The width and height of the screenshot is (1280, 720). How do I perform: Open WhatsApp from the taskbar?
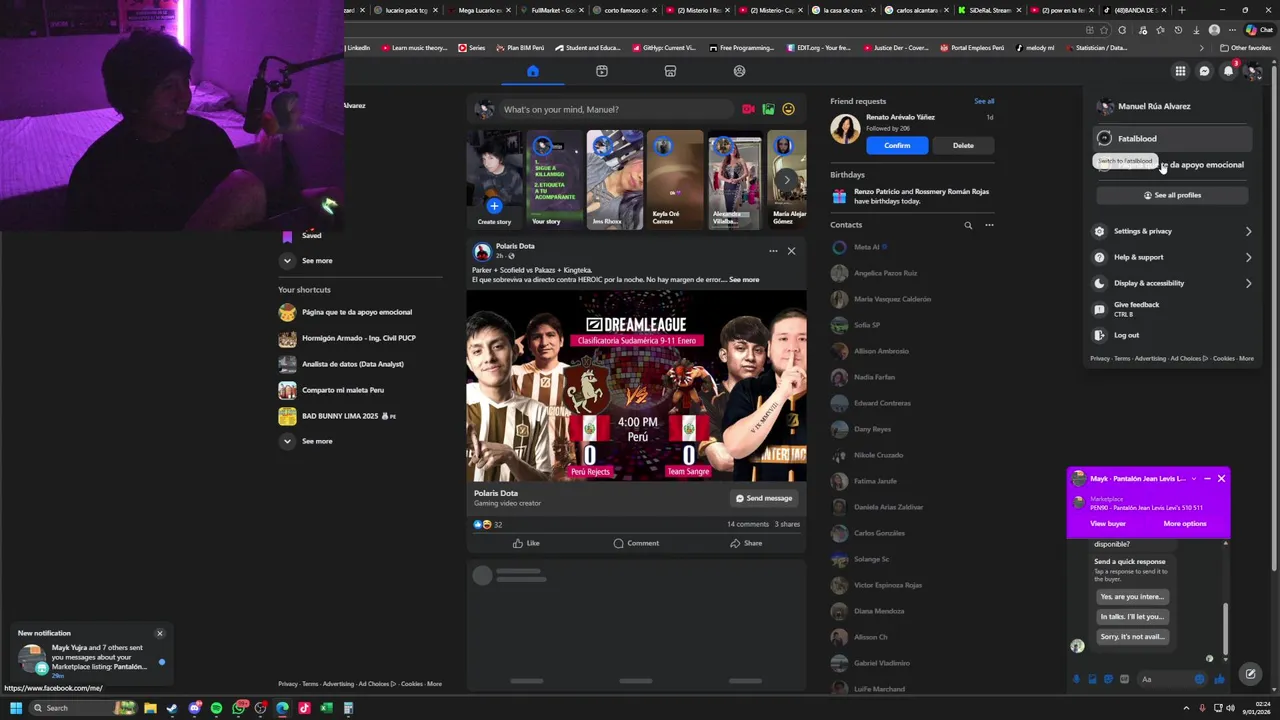click(238, 708)
